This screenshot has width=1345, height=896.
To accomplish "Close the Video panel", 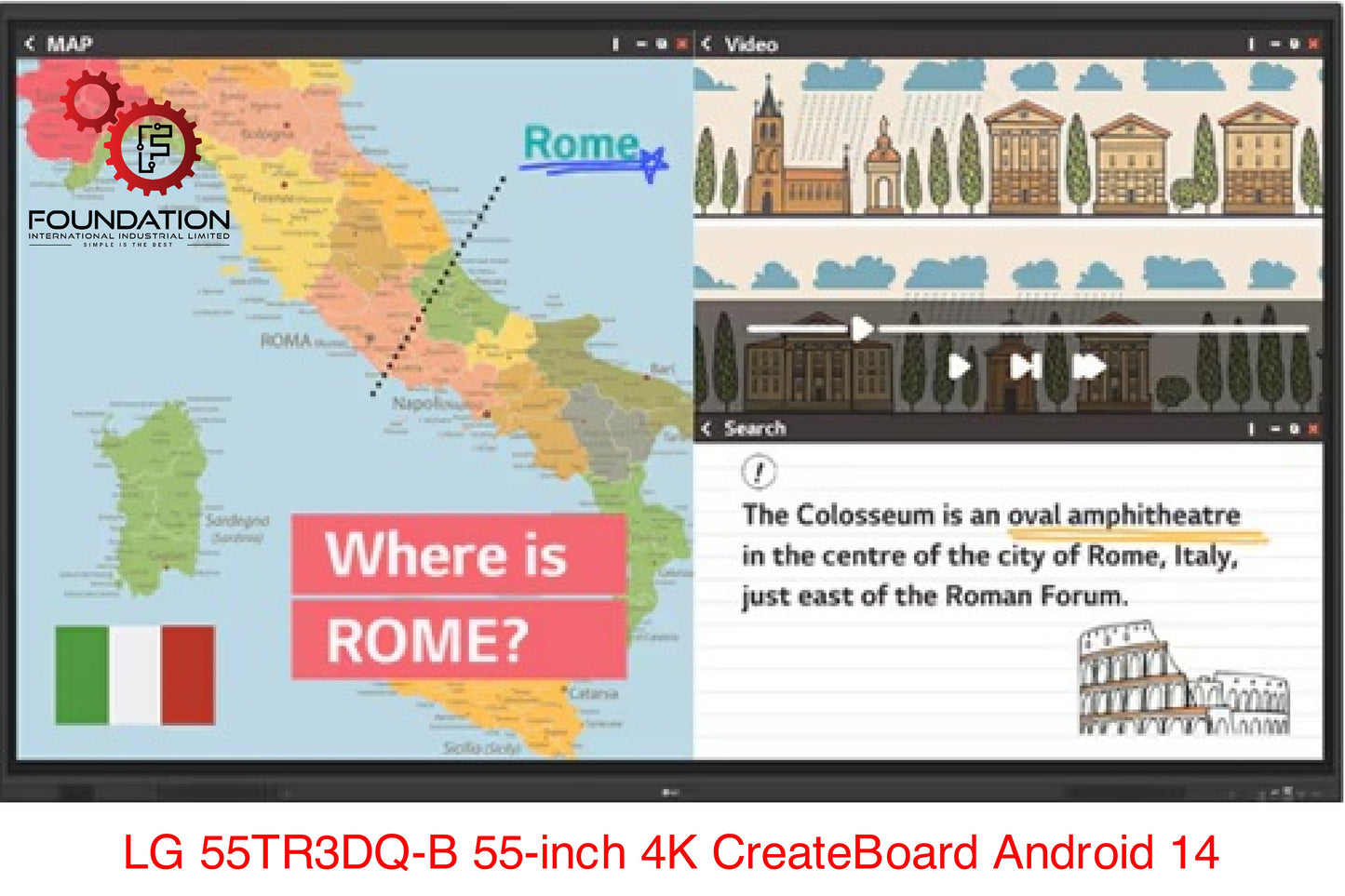I will 1313,44.
